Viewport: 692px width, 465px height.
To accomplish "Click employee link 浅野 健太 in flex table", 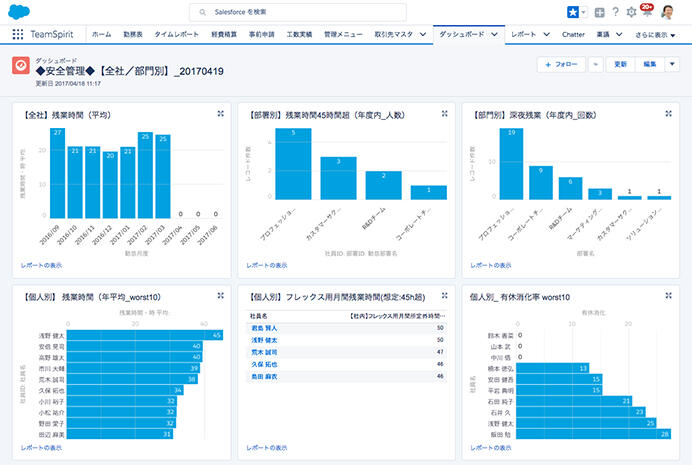I will click(264, 340).
